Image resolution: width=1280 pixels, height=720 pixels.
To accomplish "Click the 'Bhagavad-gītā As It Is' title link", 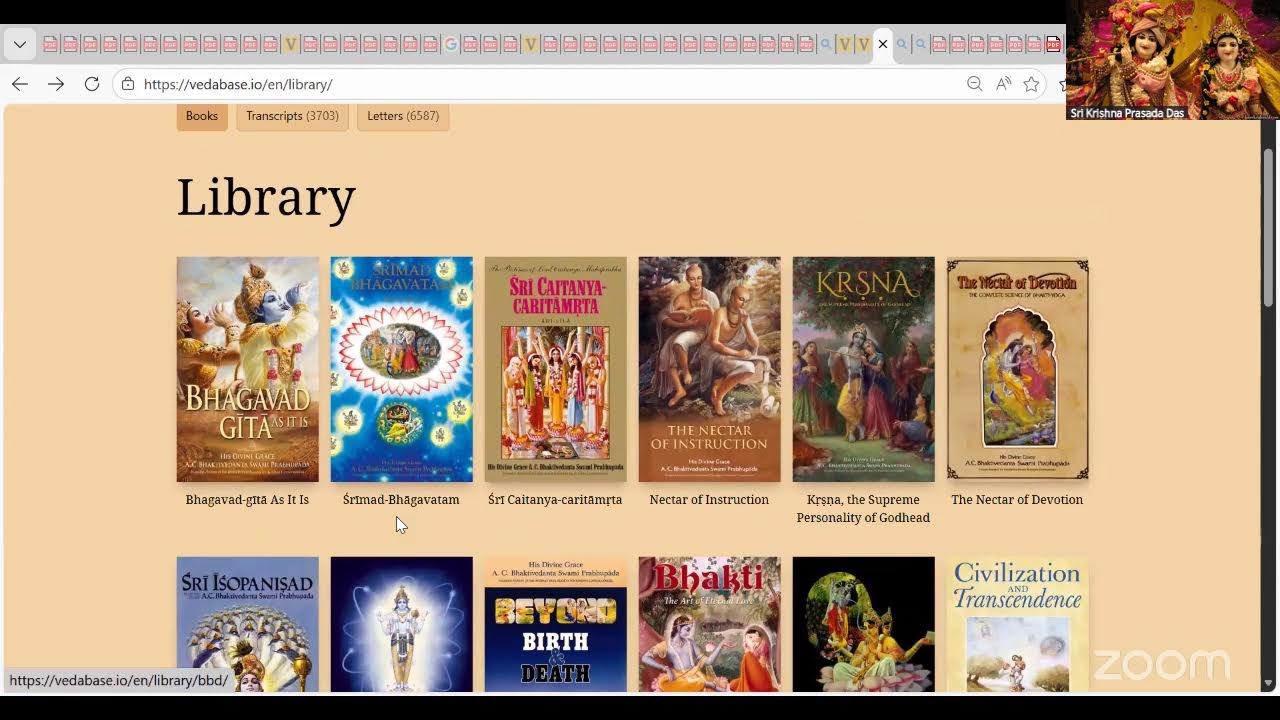I will pyautogui.click(x=247, y=500).
